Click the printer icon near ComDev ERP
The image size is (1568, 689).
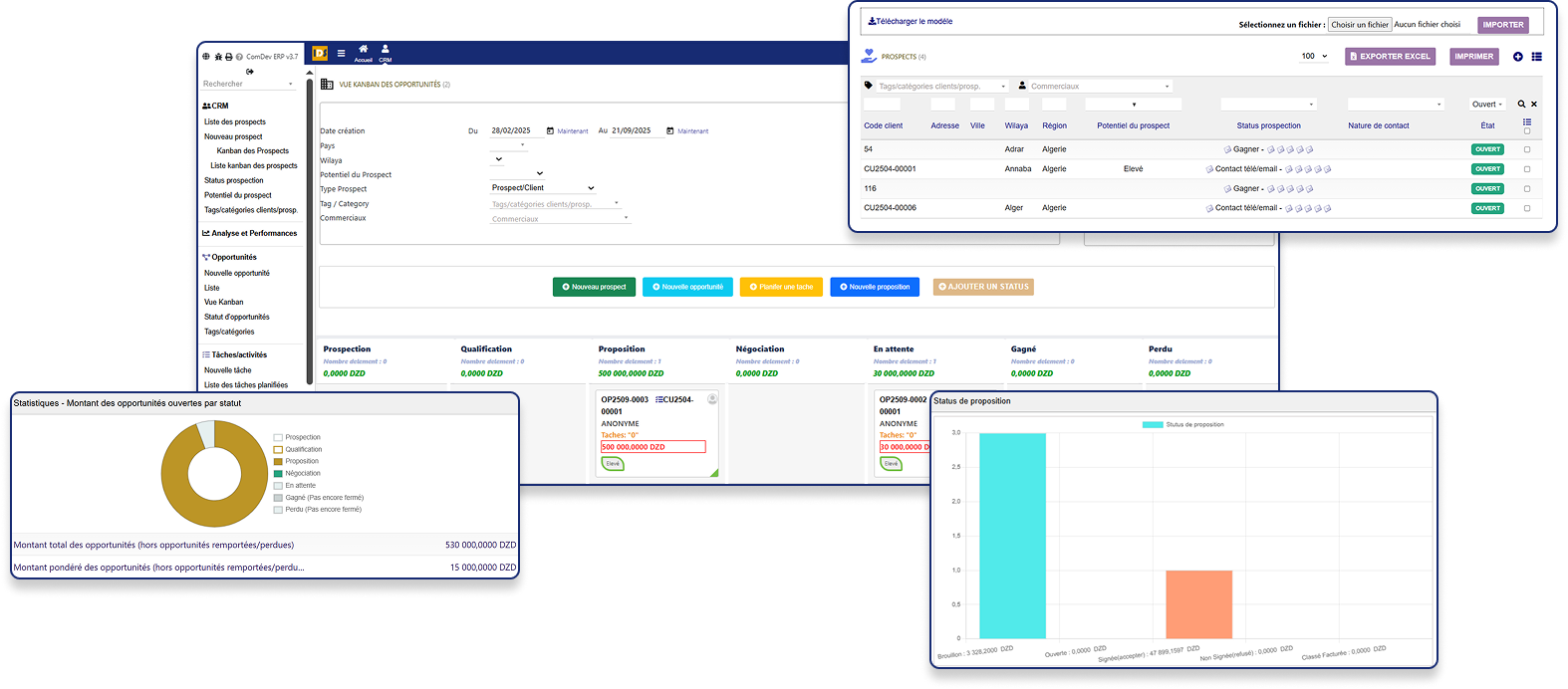(x=228, y=57)
